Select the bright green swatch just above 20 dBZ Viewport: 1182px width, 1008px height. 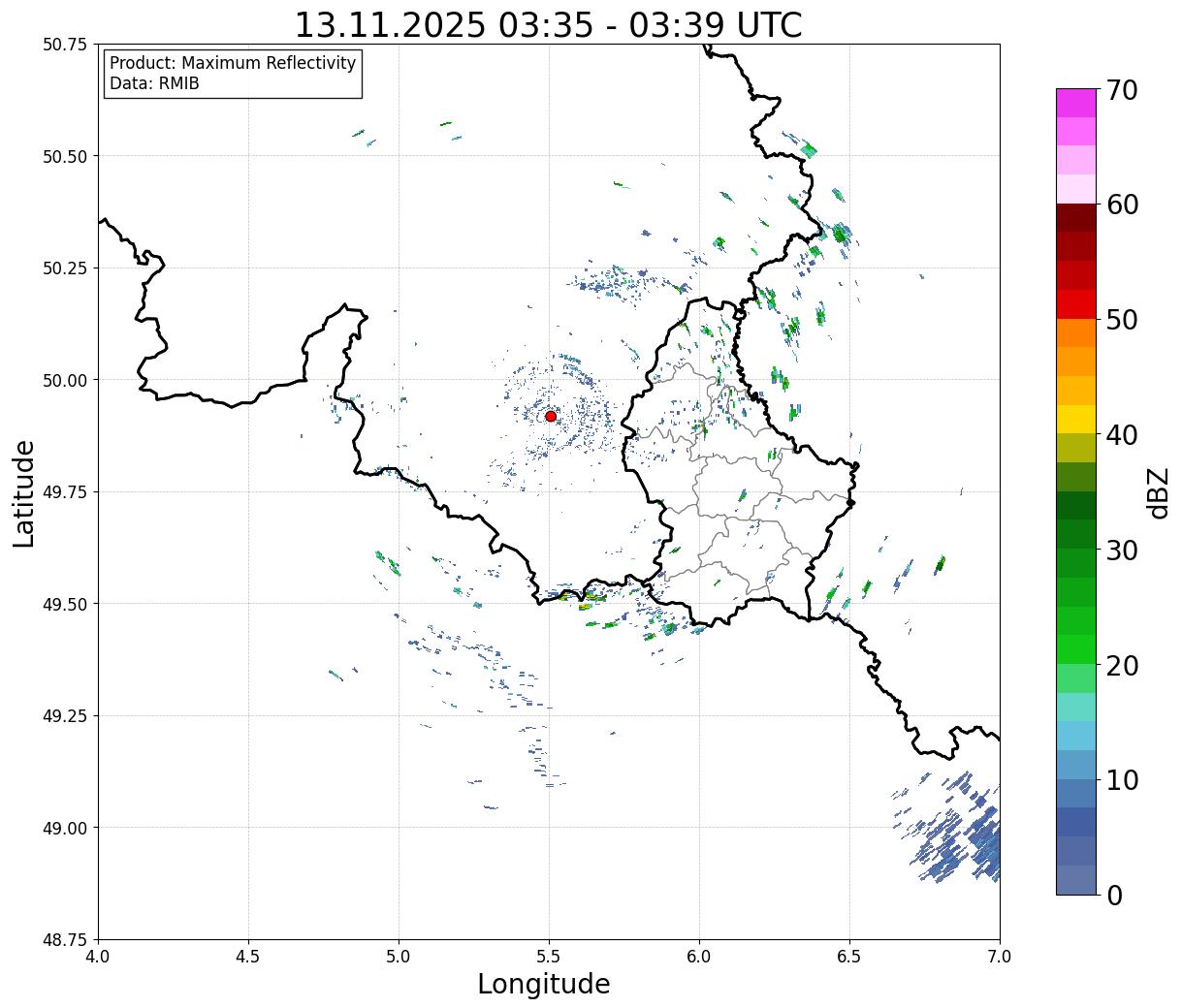(1075, 648)
